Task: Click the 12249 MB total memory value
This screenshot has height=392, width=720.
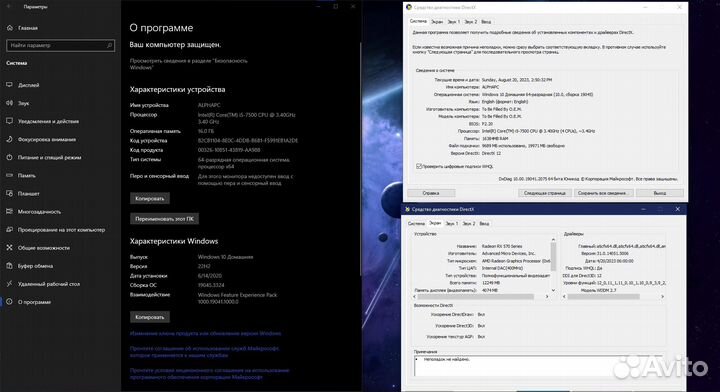Action: [x=490, y=283]
